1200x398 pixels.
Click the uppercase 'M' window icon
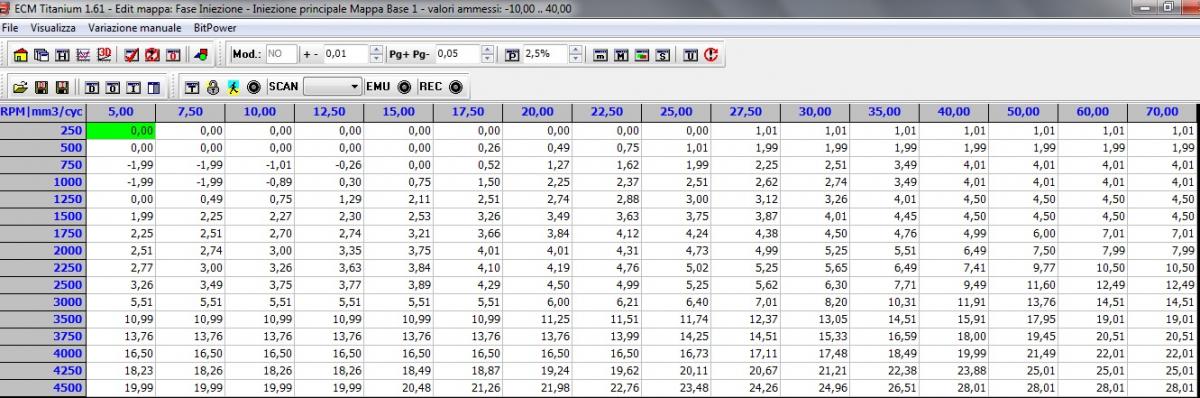coord(621,55)
